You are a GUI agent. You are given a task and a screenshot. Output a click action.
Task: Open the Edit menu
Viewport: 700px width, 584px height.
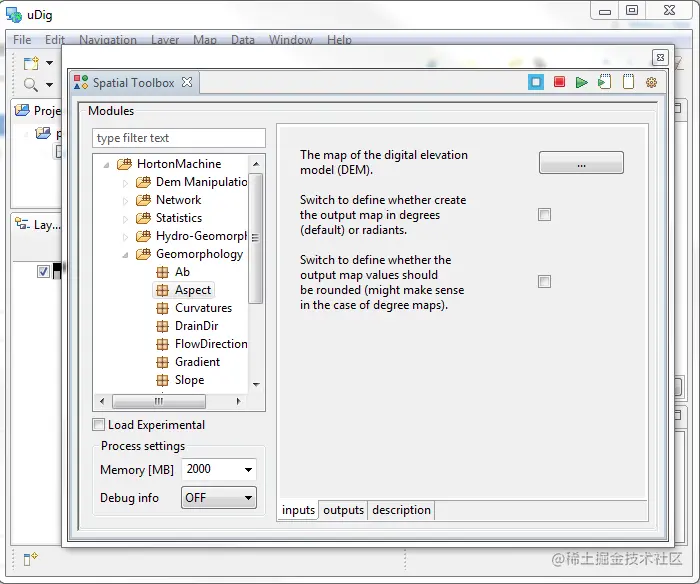click(x=55, y=40)
